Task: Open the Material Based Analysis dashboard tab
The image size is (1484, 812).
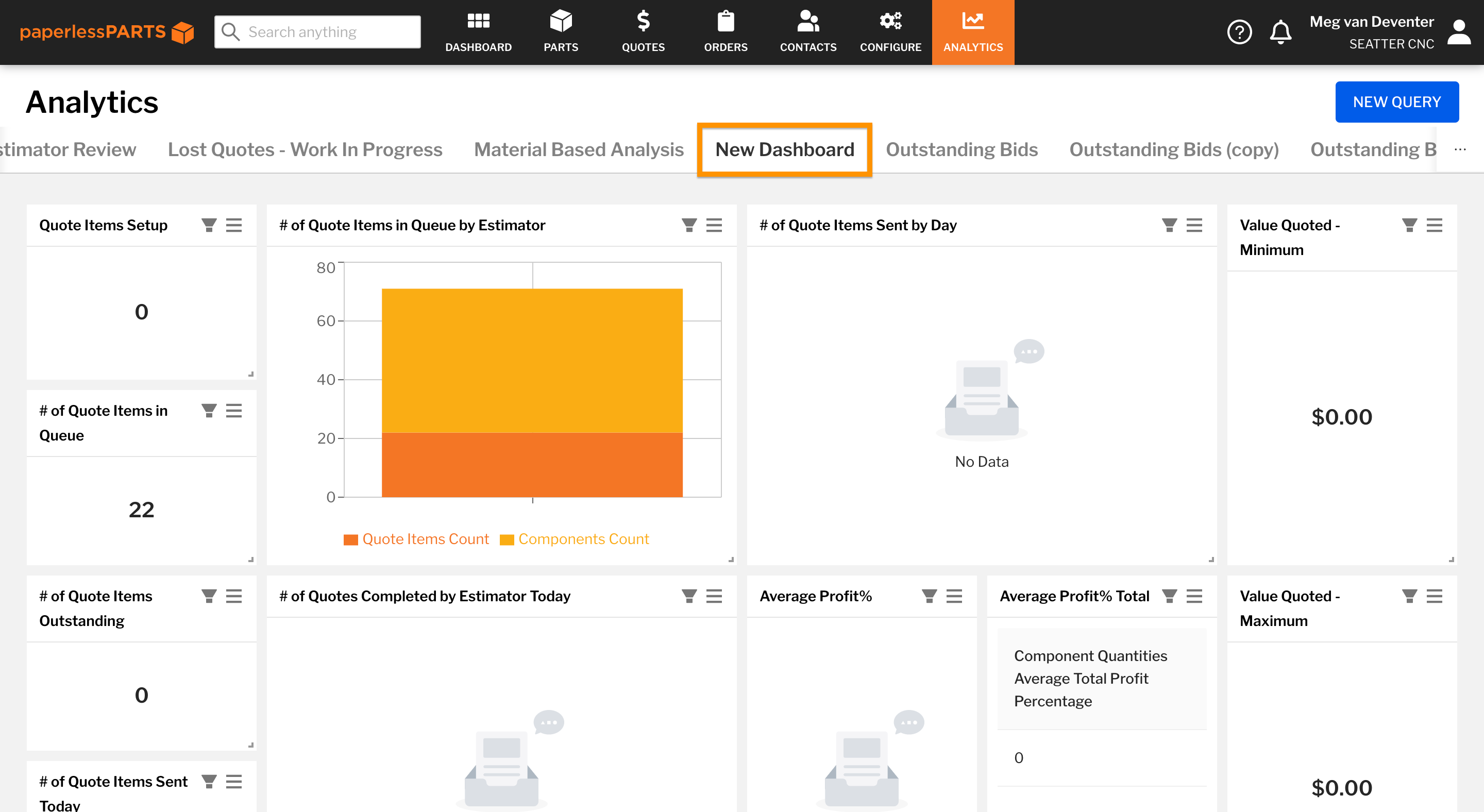Action: click(x=578, y=149)
